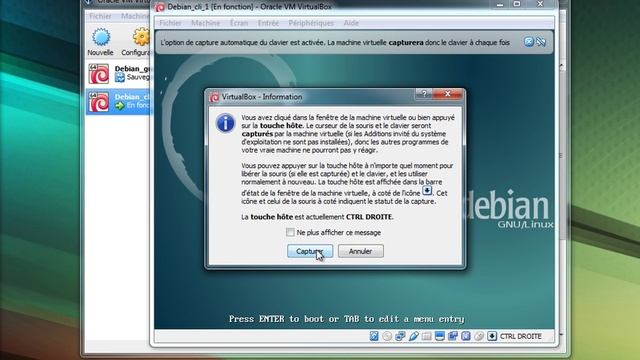Click the grey optical disc status icon

tap(387, 336)
